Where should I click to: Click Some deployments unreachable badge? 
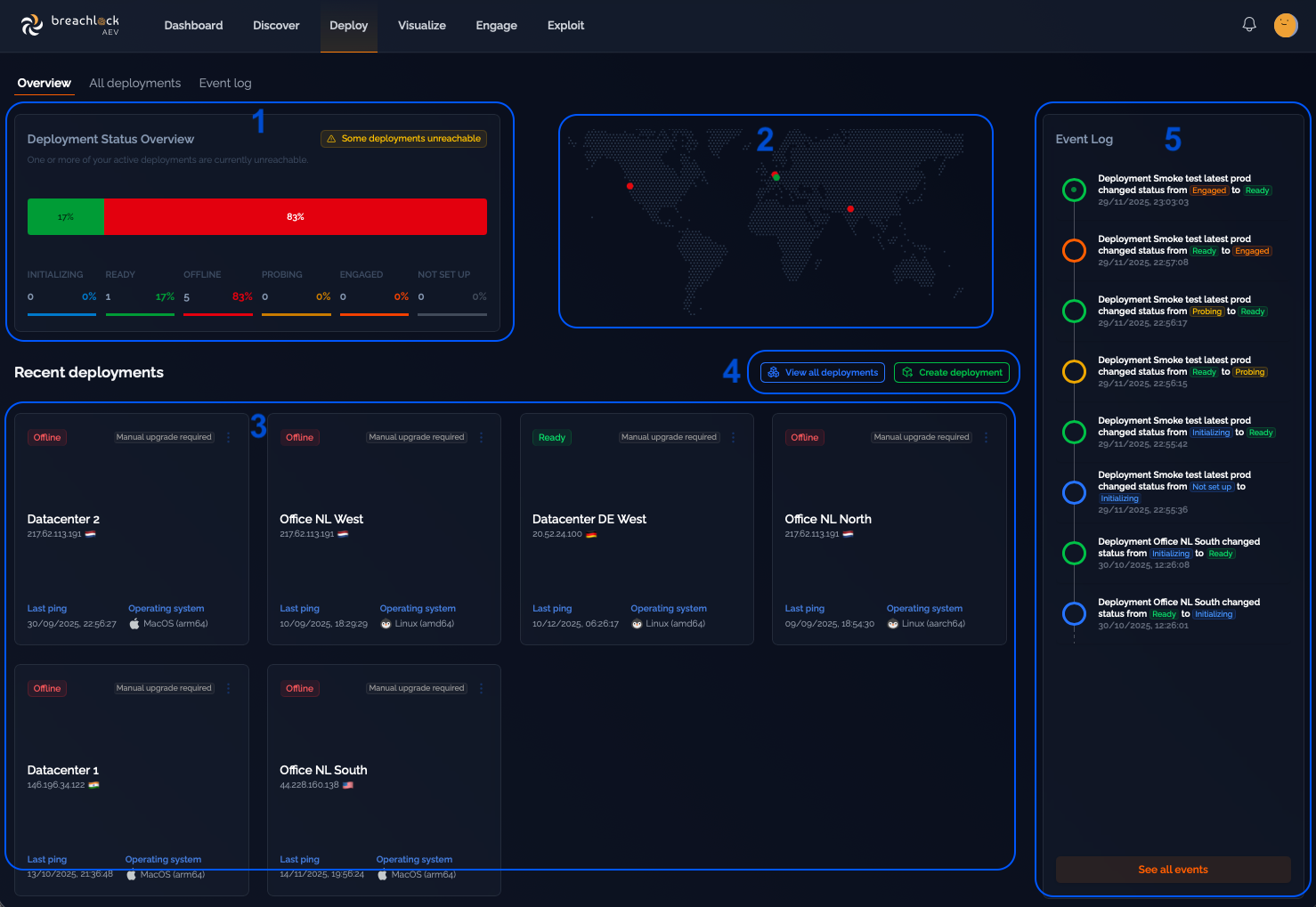click(403, 139)
